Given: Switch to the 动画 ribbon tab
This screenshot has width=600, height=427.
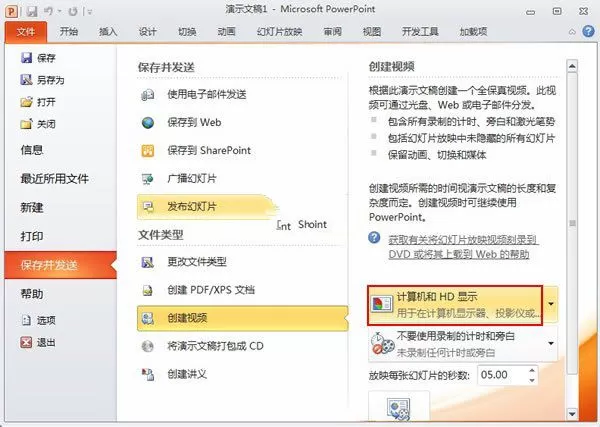Looking at the screenshot, I should [x=226, y=32].
